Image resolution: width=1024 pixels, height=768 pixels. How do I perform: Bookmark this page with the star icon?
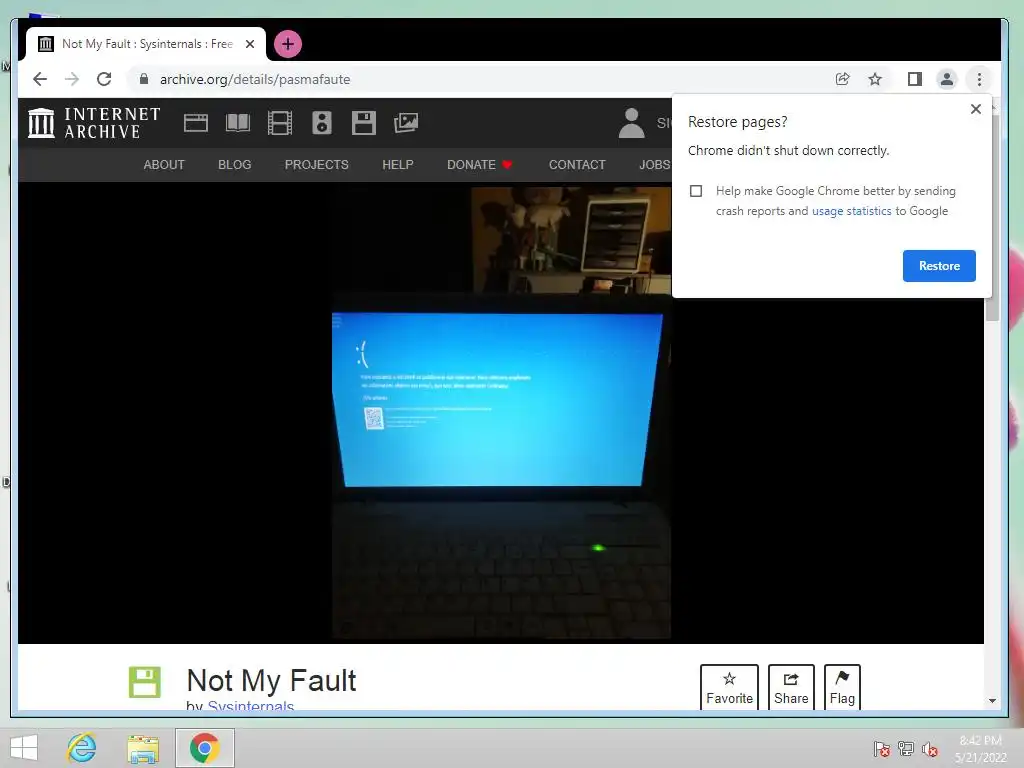point(875,79)
